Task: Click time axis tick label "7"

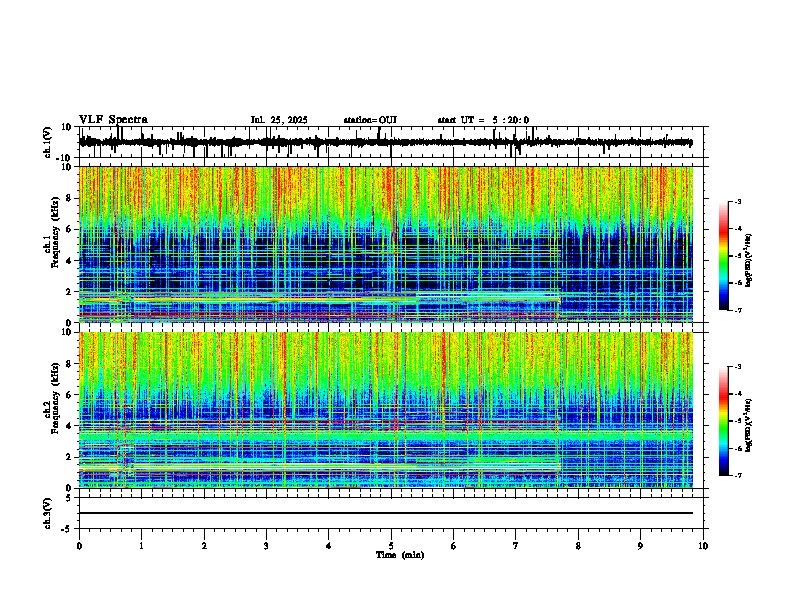Action: click(516, 546)
